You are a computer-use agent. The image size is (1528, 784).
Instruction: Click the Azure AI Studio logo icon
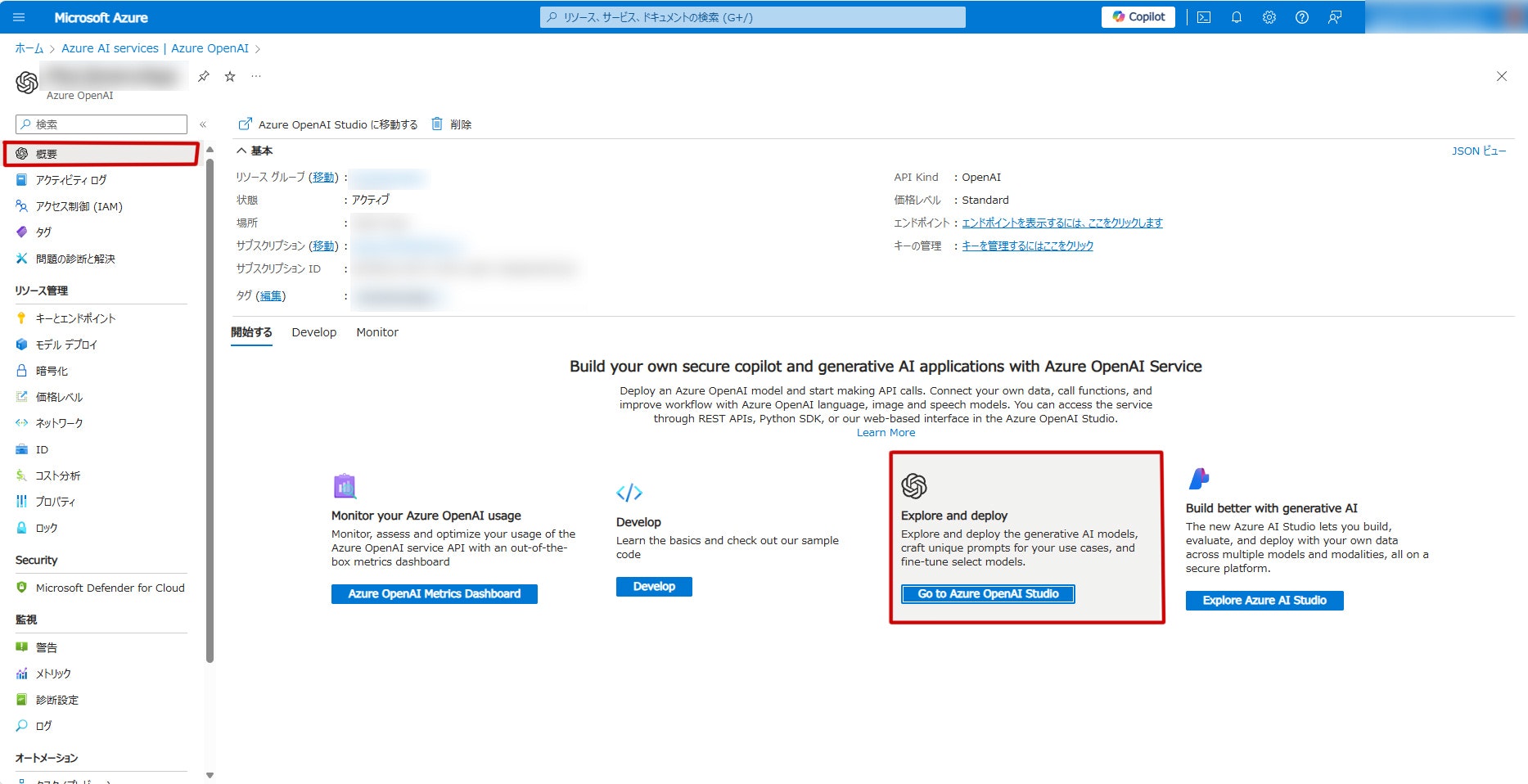pos(1199,479)
